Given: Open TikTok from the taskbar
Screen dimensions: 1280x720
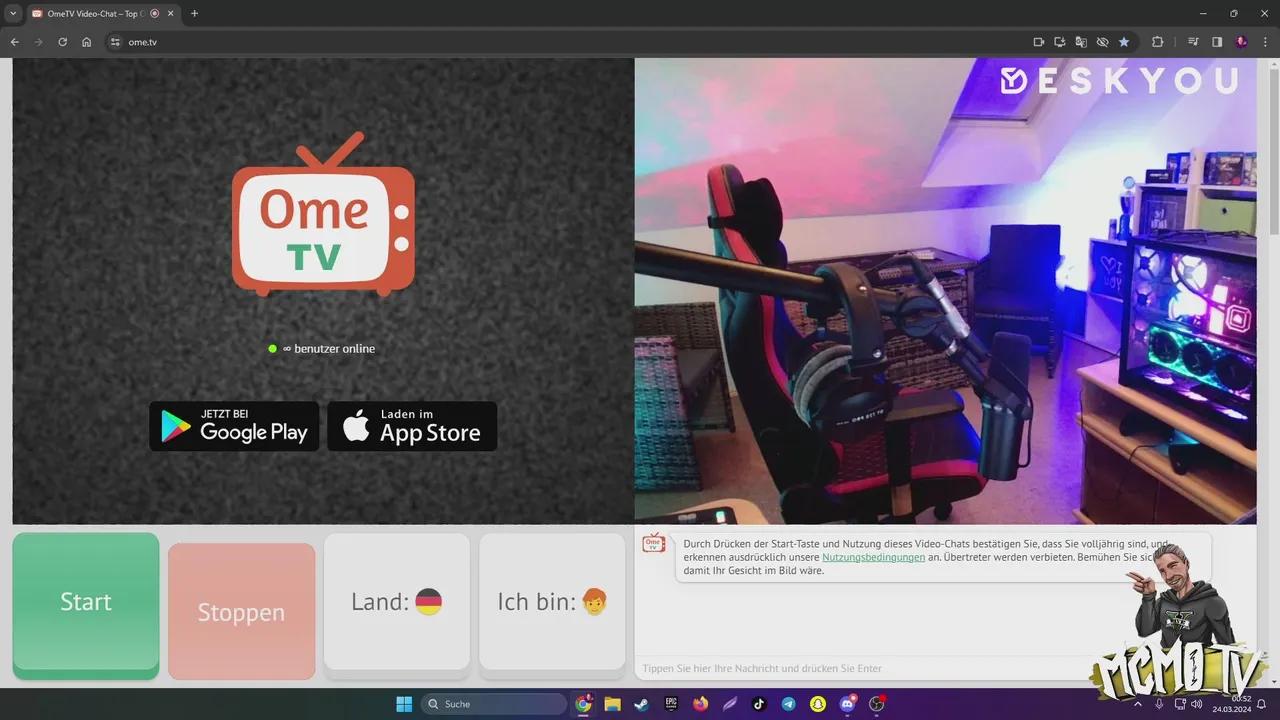Looking at the screenshot, I should (x=759, y=704).
